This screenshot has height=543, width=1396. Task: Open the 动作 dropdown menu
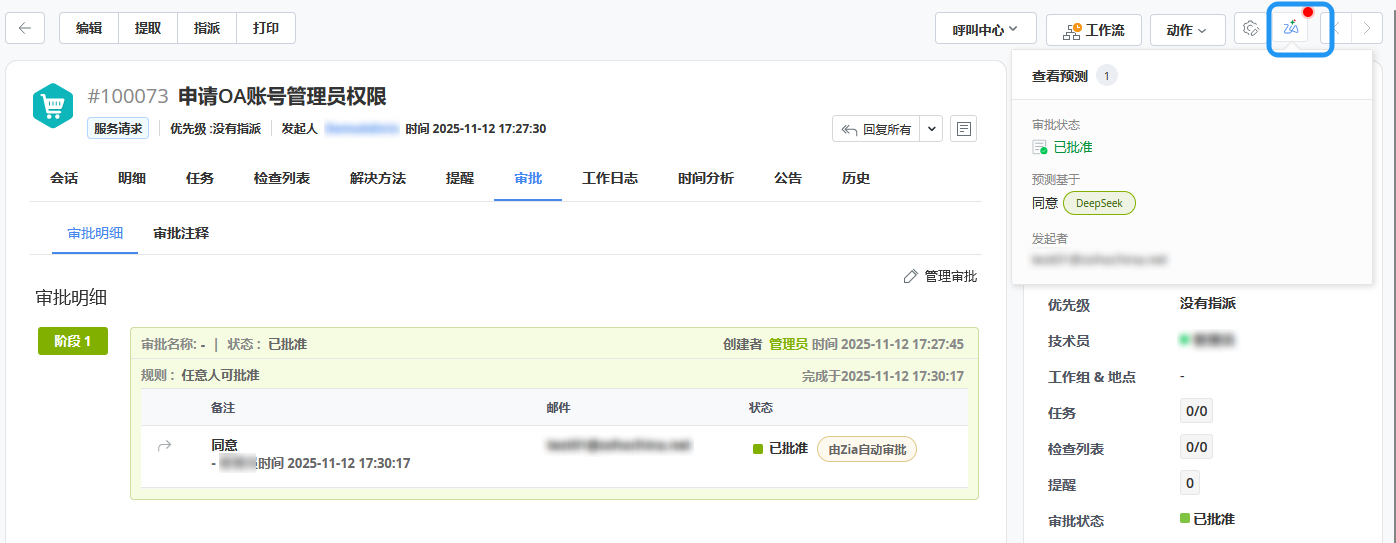1187,30
